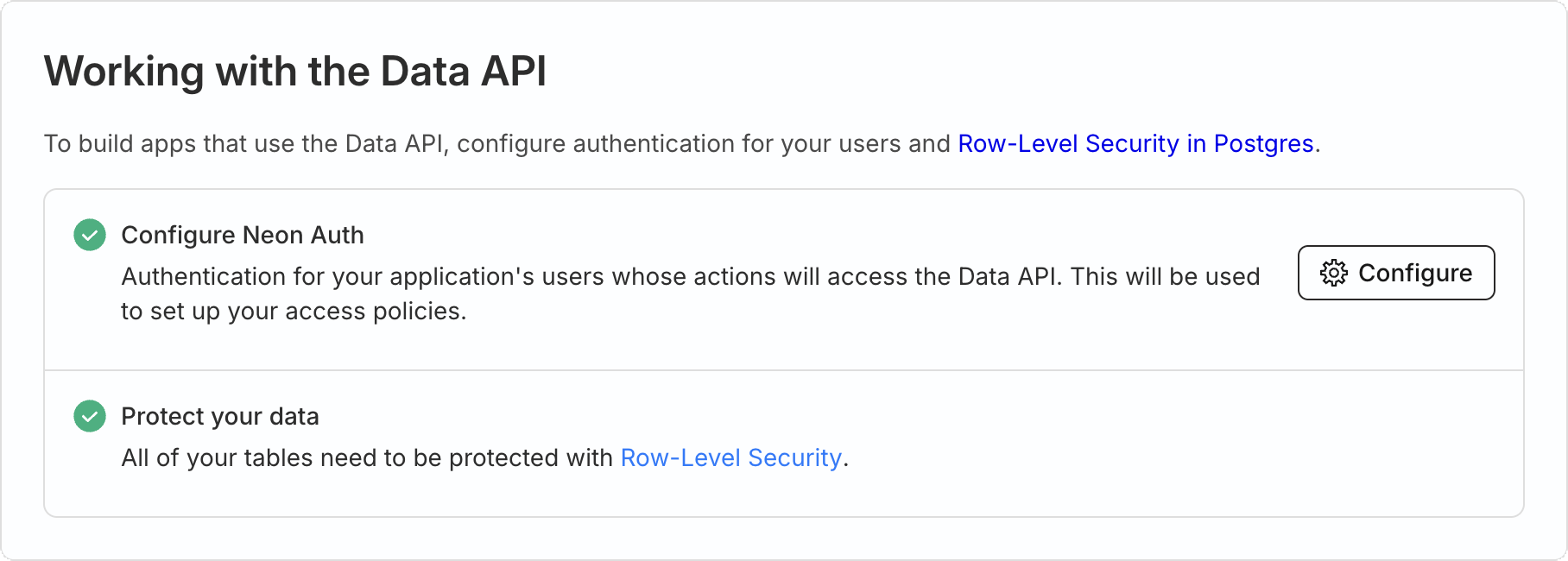This screenshot has height=561, width=1568.
Task: Click the text 'All of your tables need to be protected with'
Action: pyautogui.click(x=367, y=457)
